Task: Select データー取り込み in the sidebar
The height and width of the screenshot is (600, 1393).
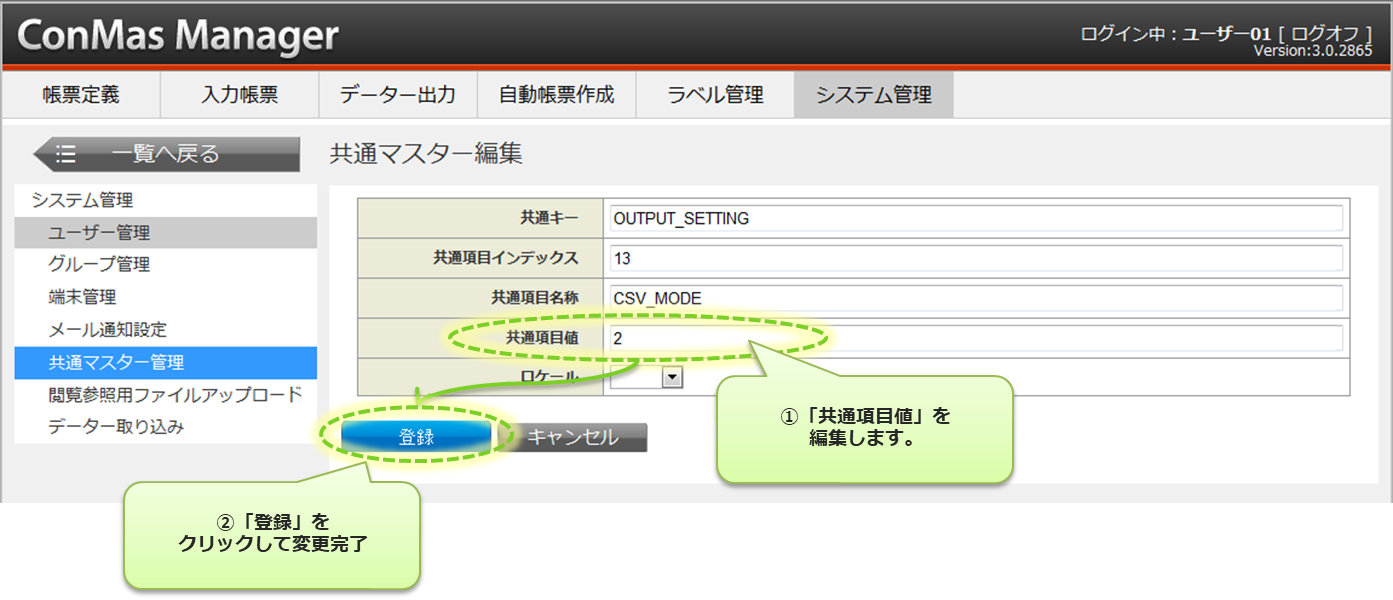Action: tap(116, 427)
